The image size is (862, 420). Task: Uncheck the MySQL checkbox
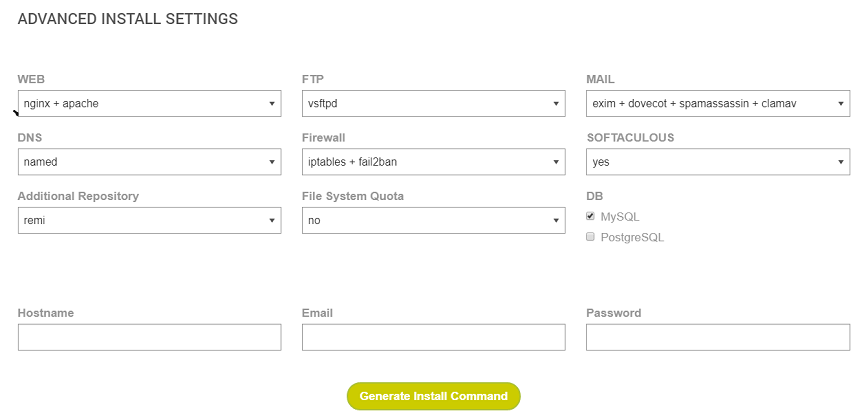(590, 216)
